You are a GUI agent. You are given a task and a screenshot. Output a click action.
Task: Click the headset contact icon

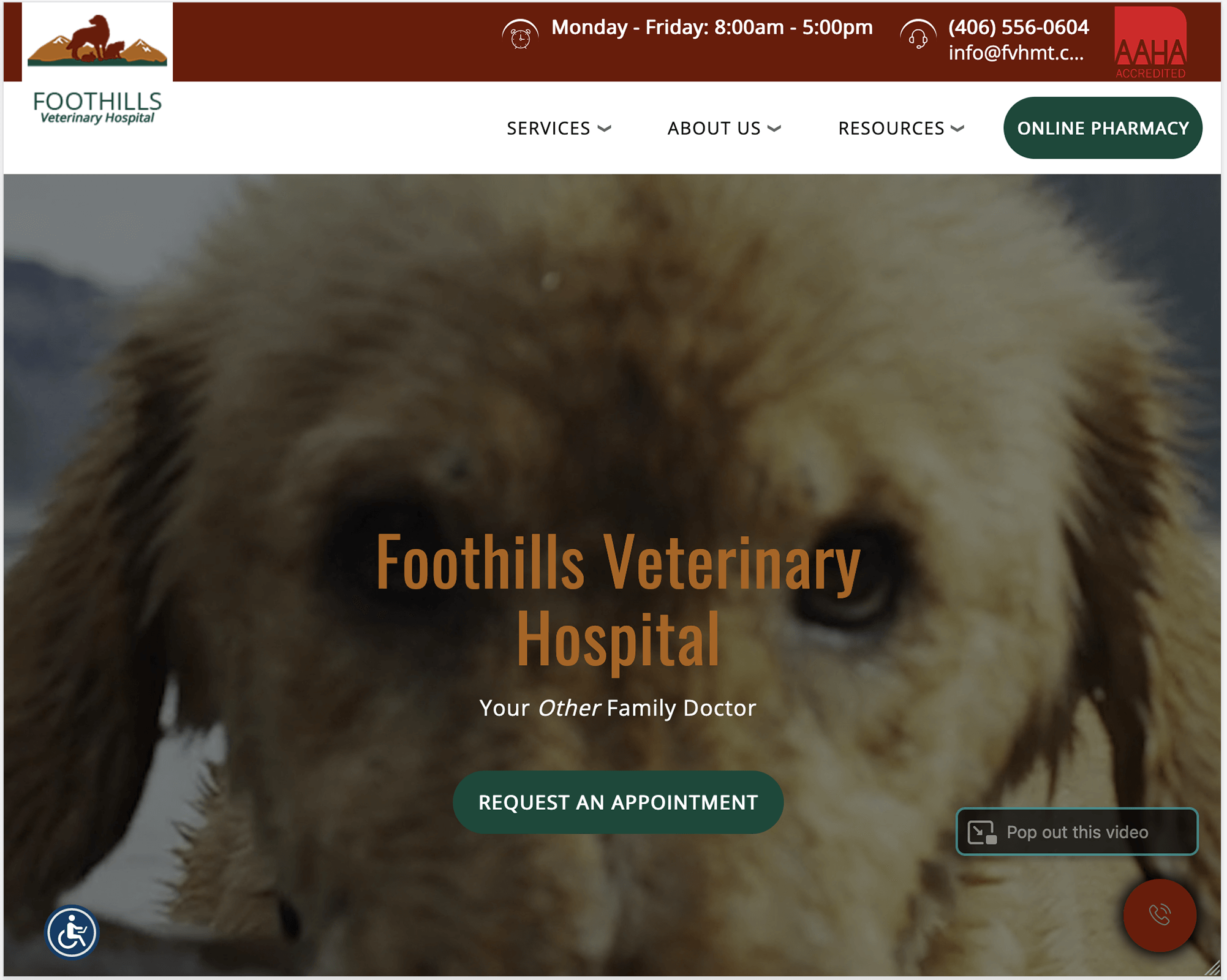(918, 34)
